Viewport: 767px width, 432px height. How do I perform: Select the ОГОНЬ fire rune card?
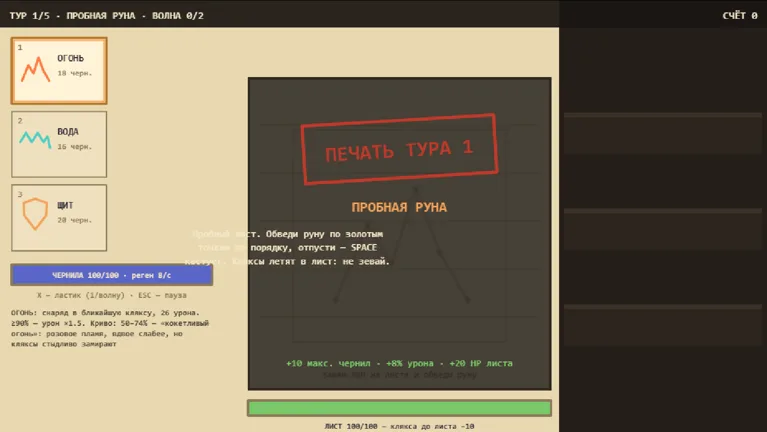click(59, 71)
